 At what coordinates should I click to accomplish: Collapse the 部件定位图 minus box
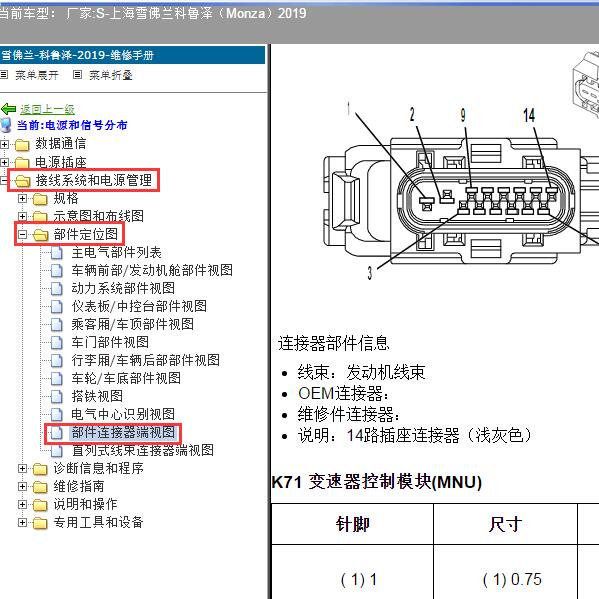pyautogui.click(x=23, y=234)
